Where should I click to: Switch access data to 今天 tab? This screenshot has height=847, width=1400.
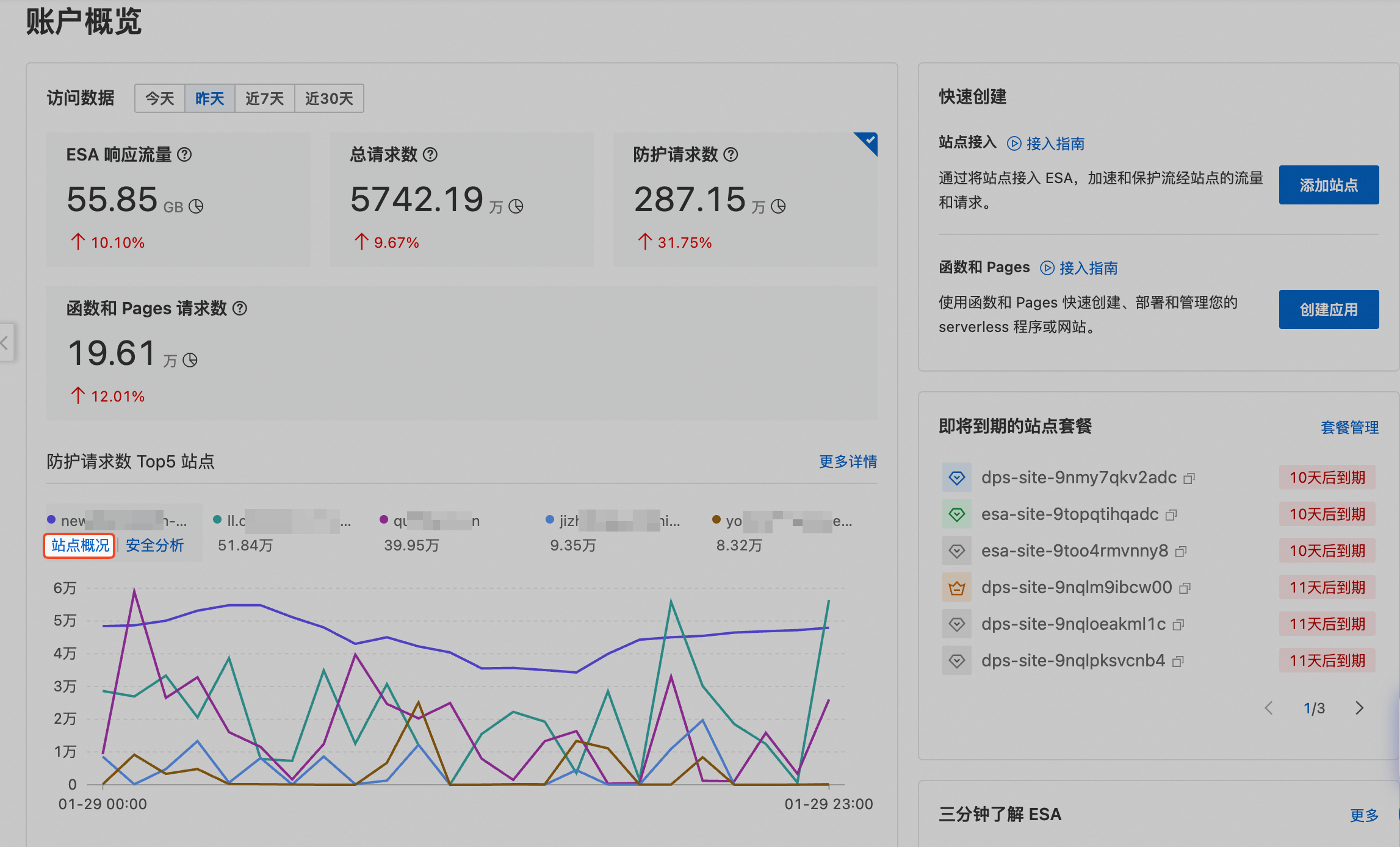159,99
